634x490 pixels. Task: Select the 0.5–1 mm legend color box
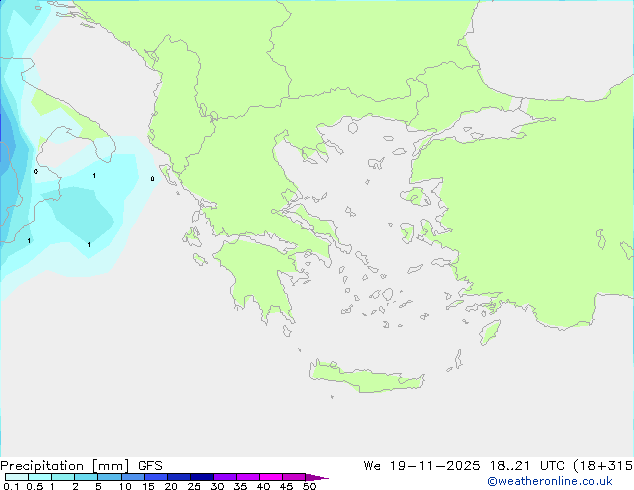coord(40,477)
